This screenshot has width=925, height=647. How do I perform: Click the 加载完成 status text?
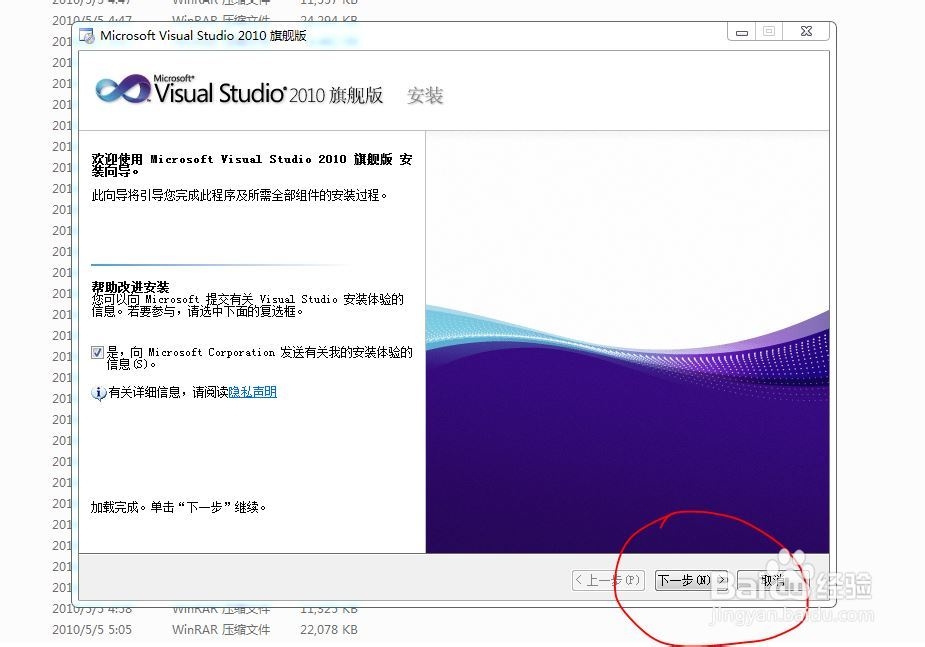tap(178, 507)
